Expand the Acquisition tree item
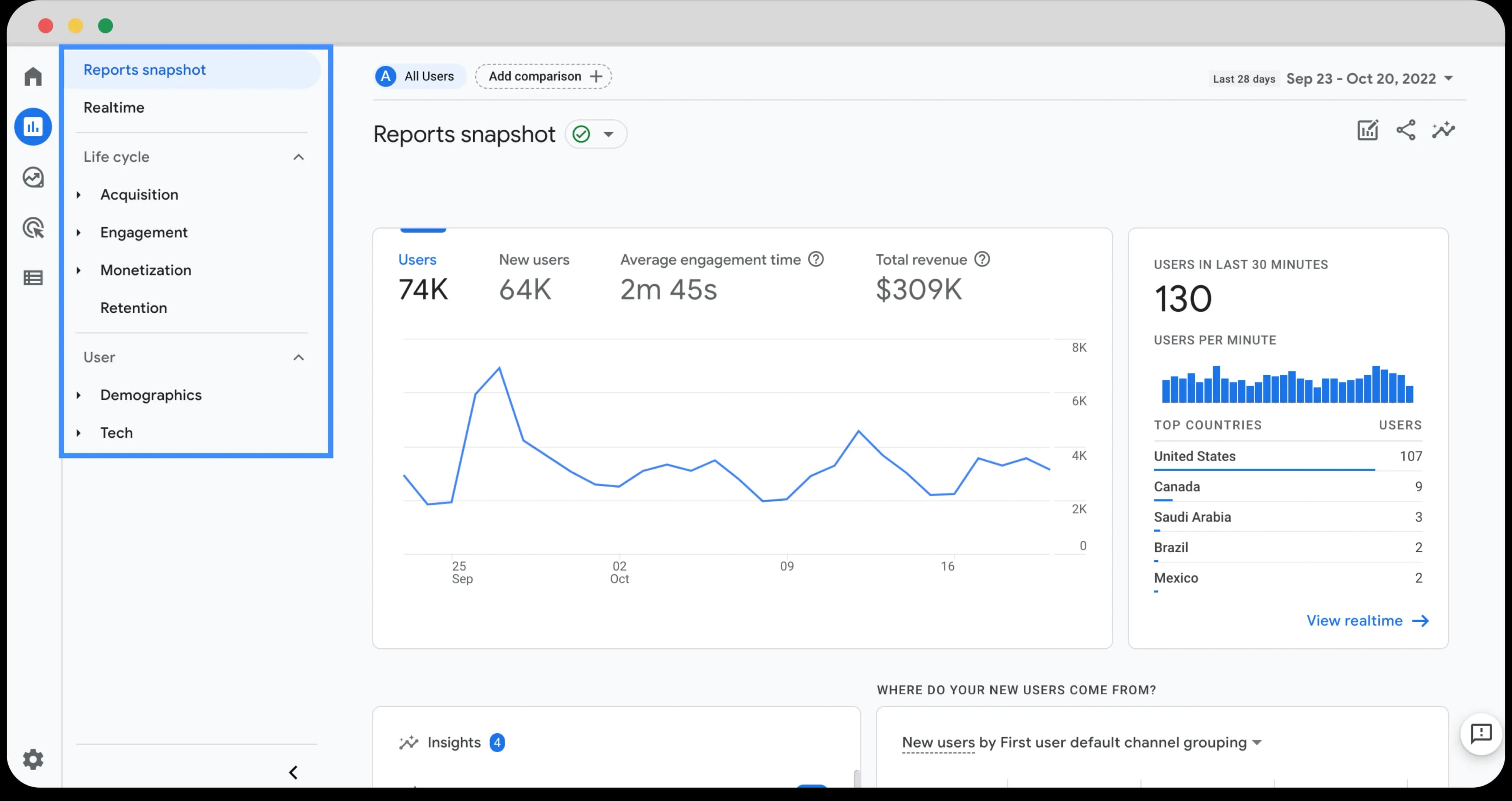This screenshot has width=1512, height=801. point(79,195)
